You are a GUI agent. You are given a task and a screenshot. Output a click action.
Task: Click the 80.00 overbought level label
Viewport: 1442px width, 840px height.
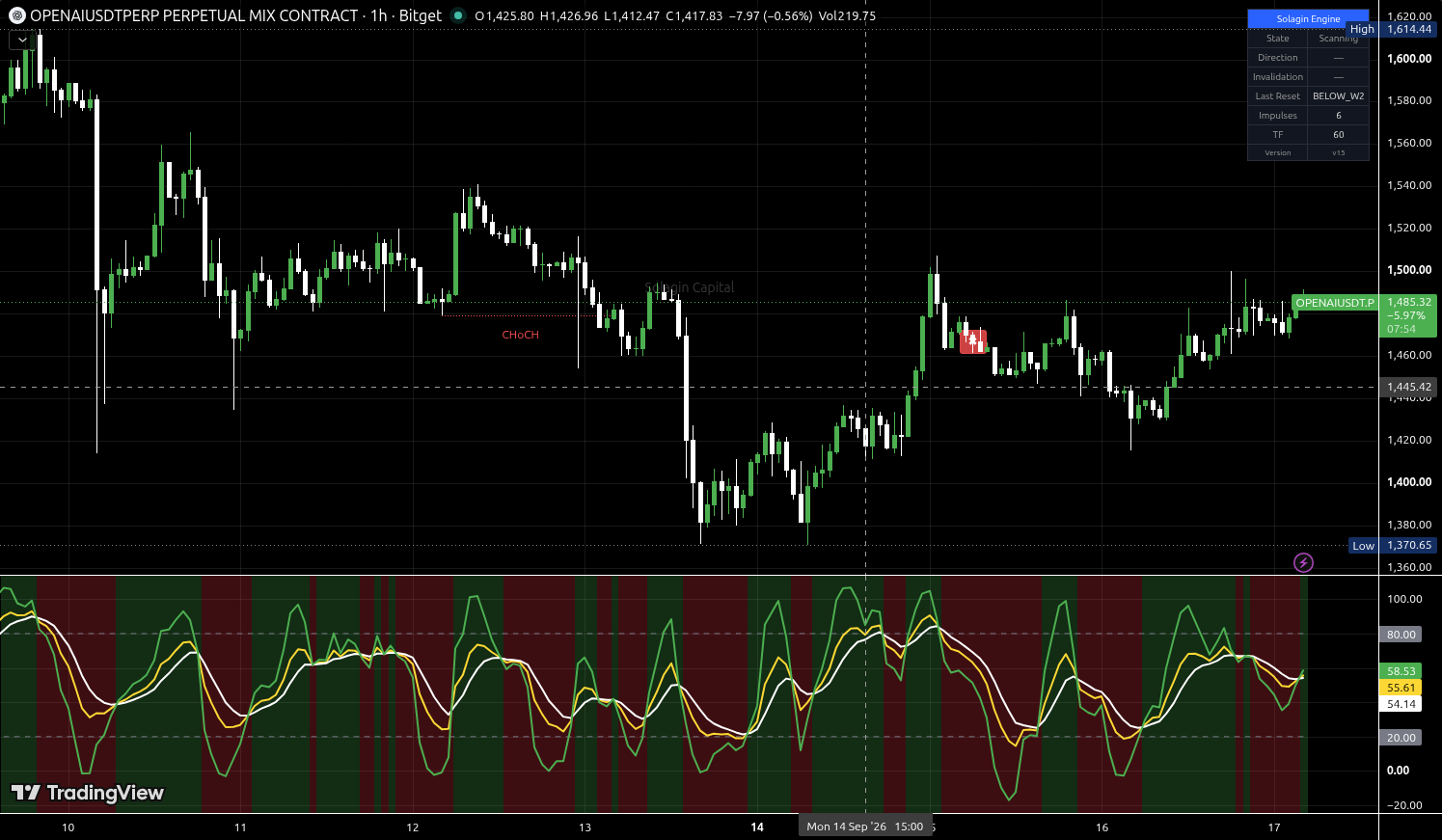pos(1401,635)
